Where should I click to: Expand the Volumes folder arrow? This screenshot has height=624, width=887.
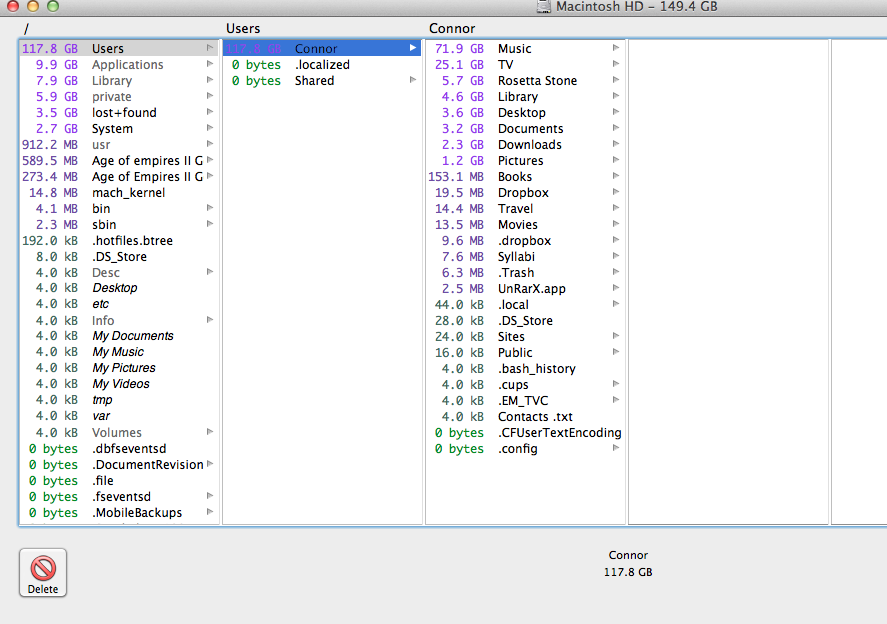(210, 432)
